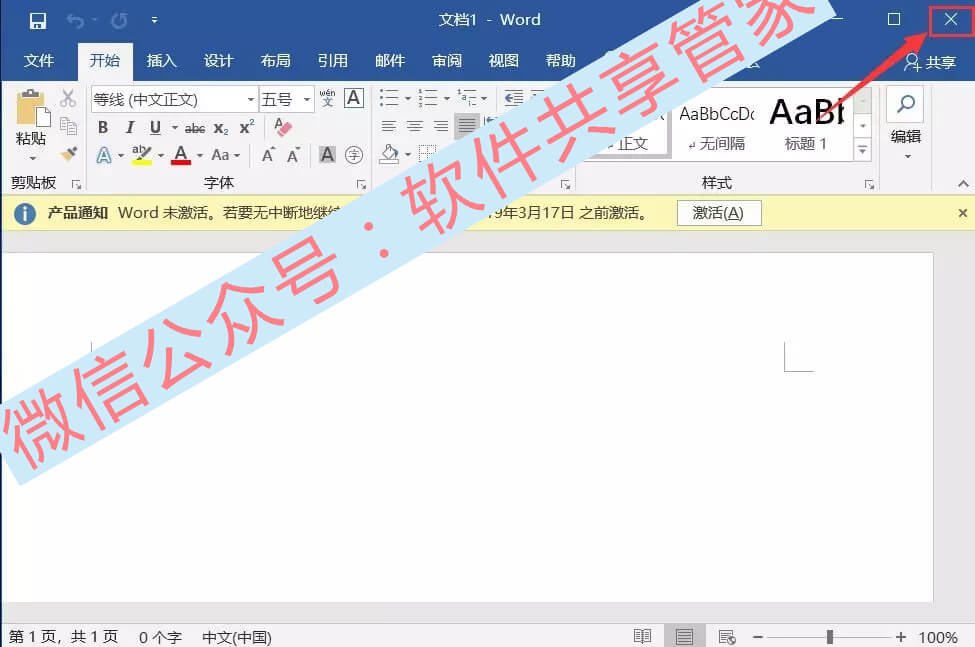The height and width of the screenshot is (647, 975).
Task: Toggle character shading (gray A)
Action: pos(327,155)
